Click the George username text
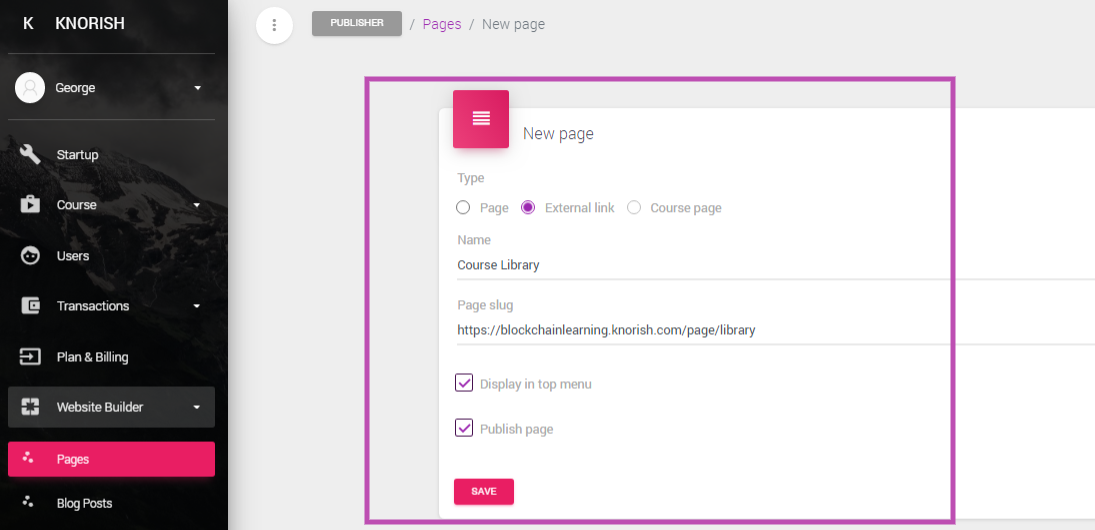Viewport: 1095px width, 530px height. [75, 88]
